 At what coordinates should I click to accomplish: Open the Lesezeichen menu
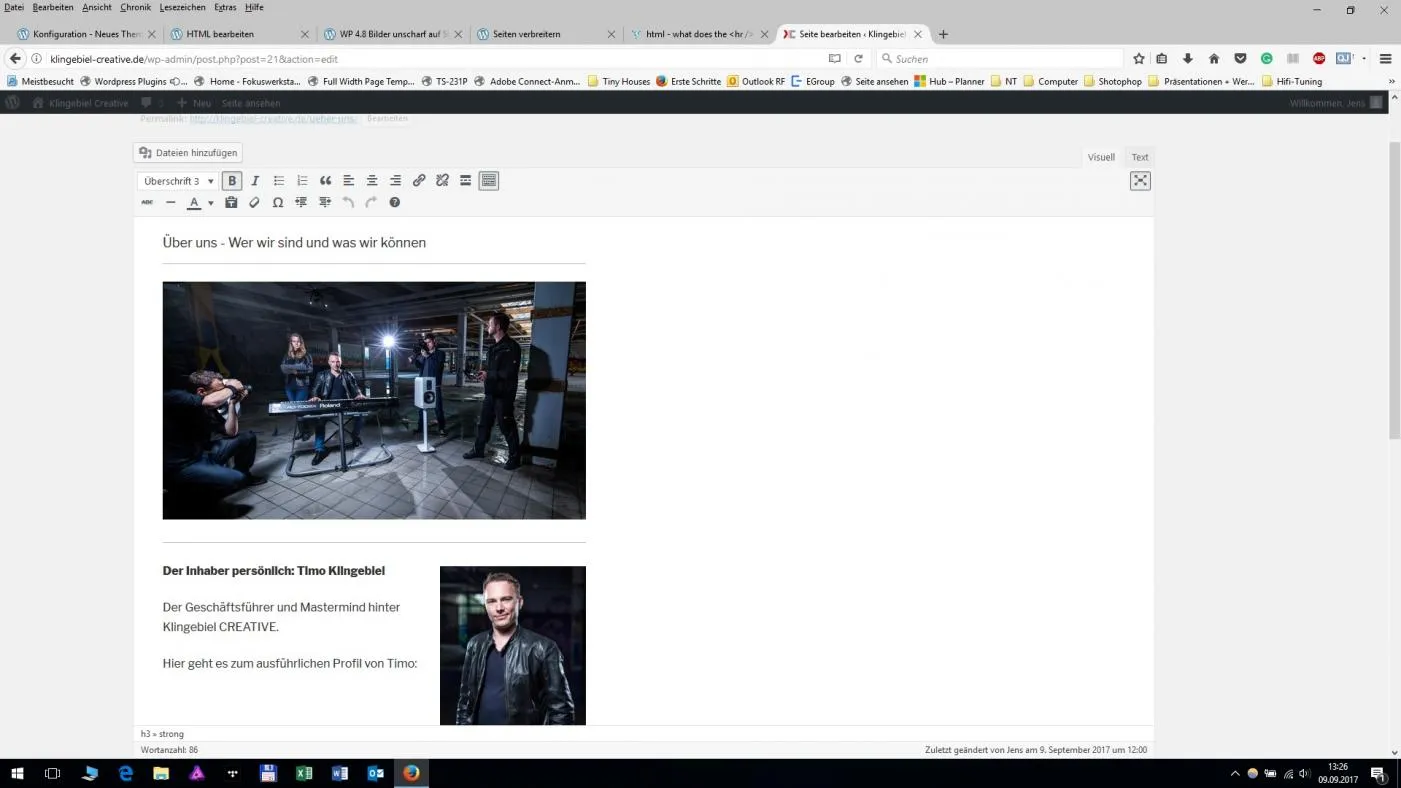tap(182, 7)
